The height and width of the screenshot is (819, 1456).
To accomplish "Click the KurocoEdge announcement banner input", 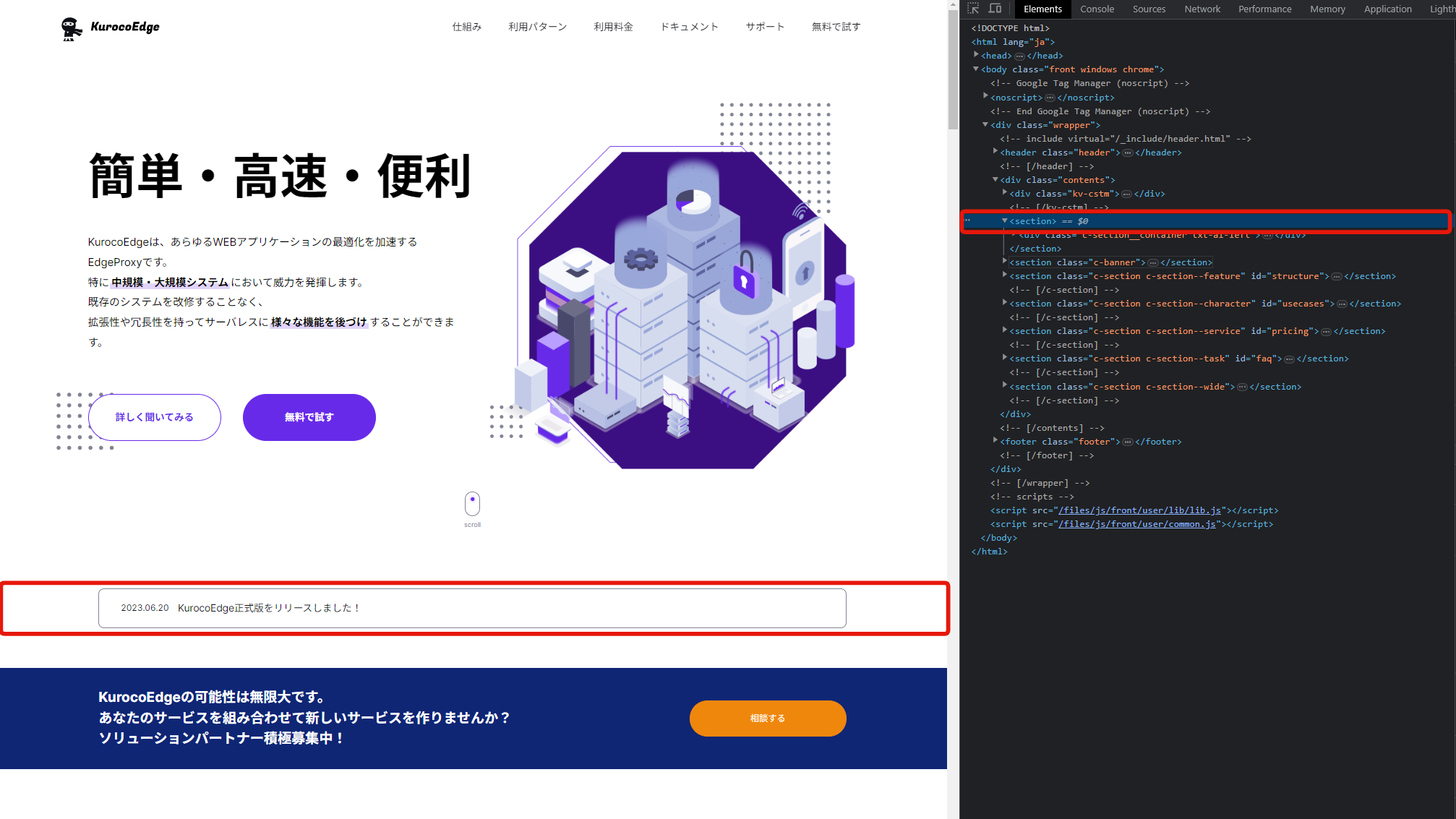I will (472, 607).
